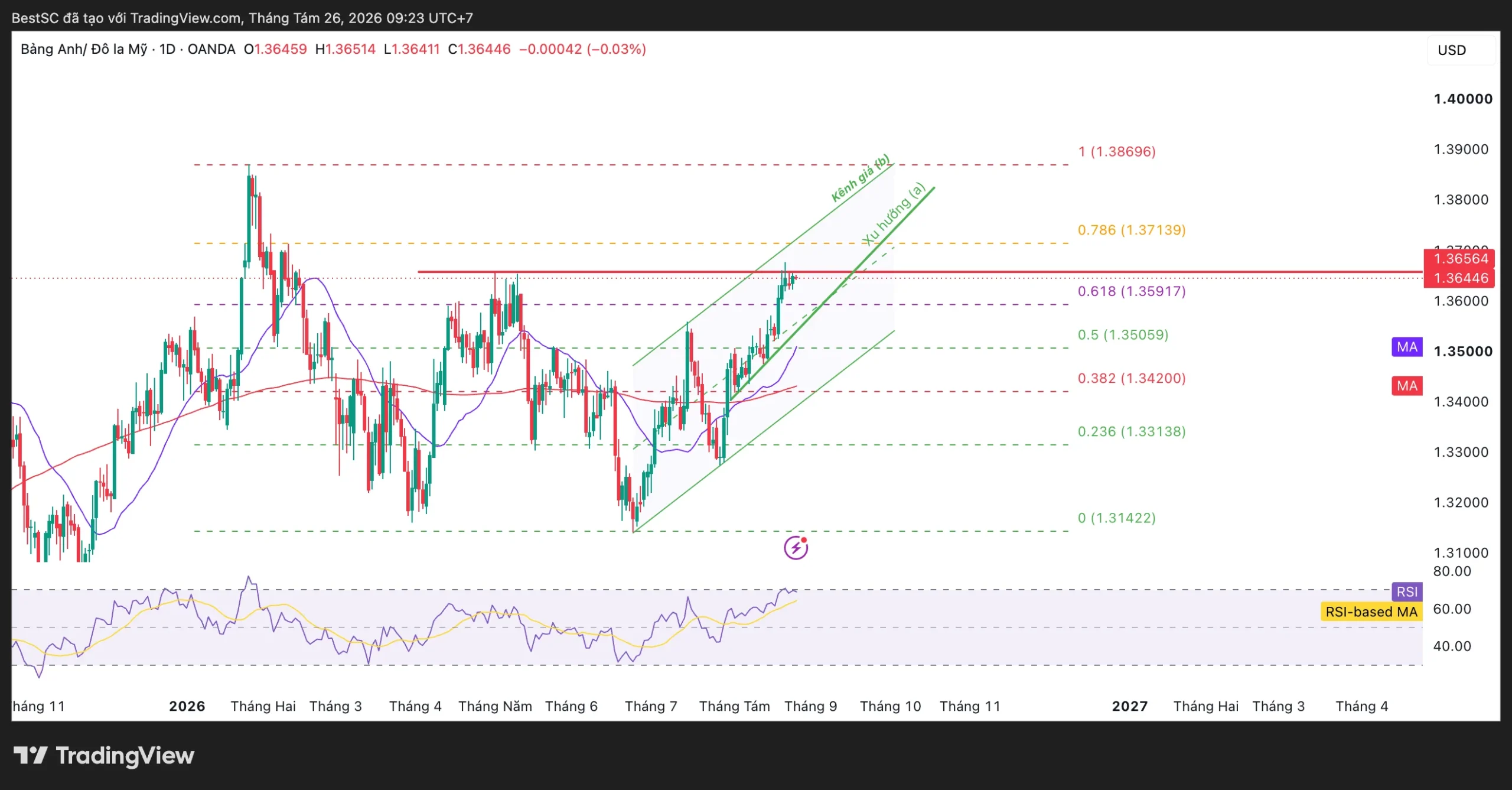Click the 1.39000 price axis label
1512x790 pixels.
(1461, 149)
